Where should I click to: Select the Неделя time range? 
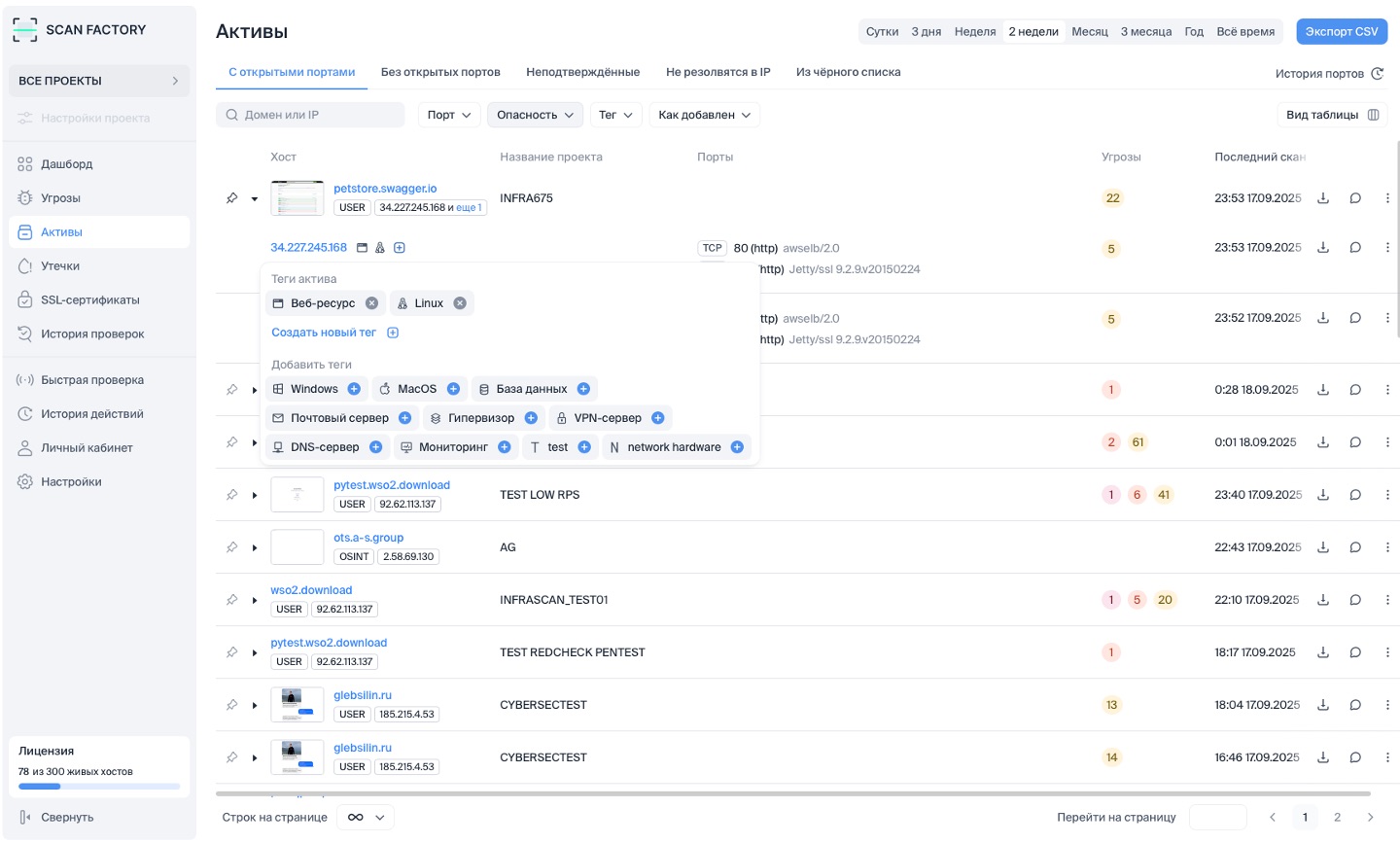pos(974,32)
